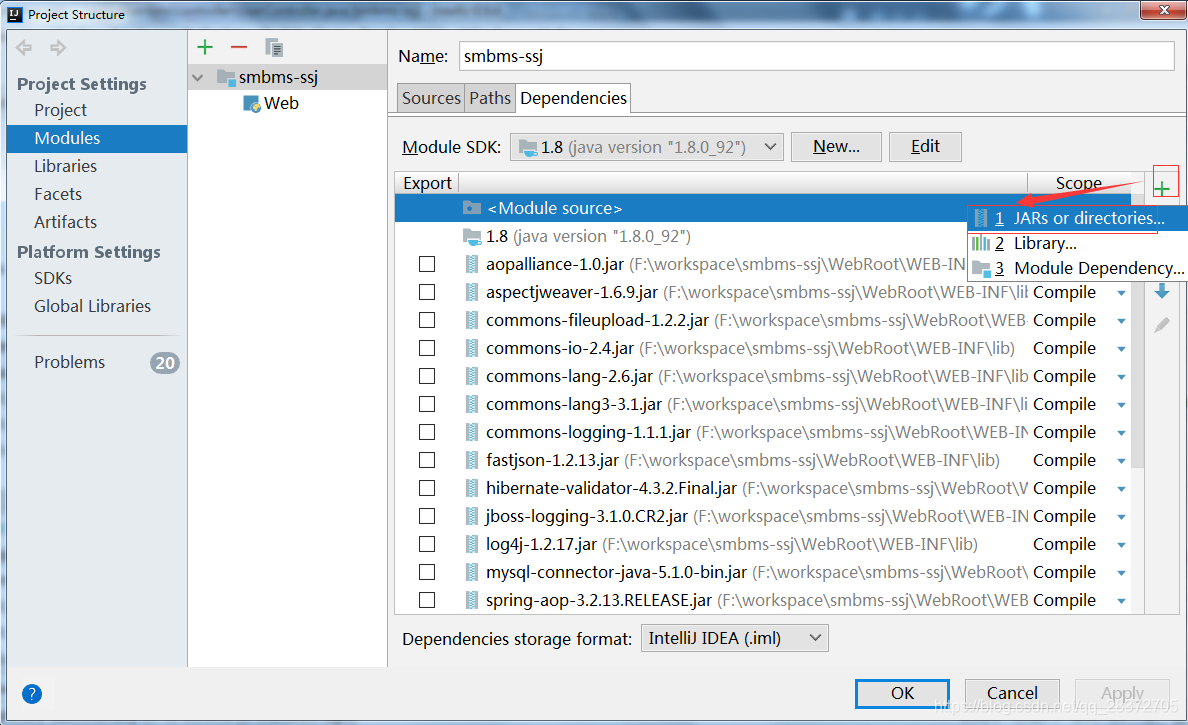Click the jar icon of jboss-logging-3.1.0.CR2.jar
This screenshot has height=725, width=1188.
(x=472, y=516)
